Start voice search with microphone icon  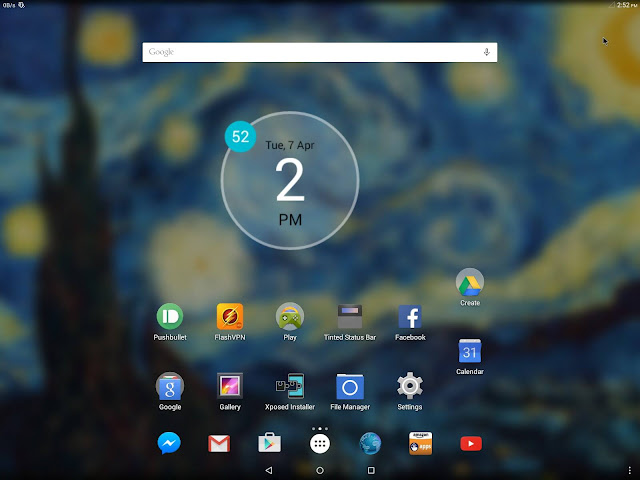point(487,52)
